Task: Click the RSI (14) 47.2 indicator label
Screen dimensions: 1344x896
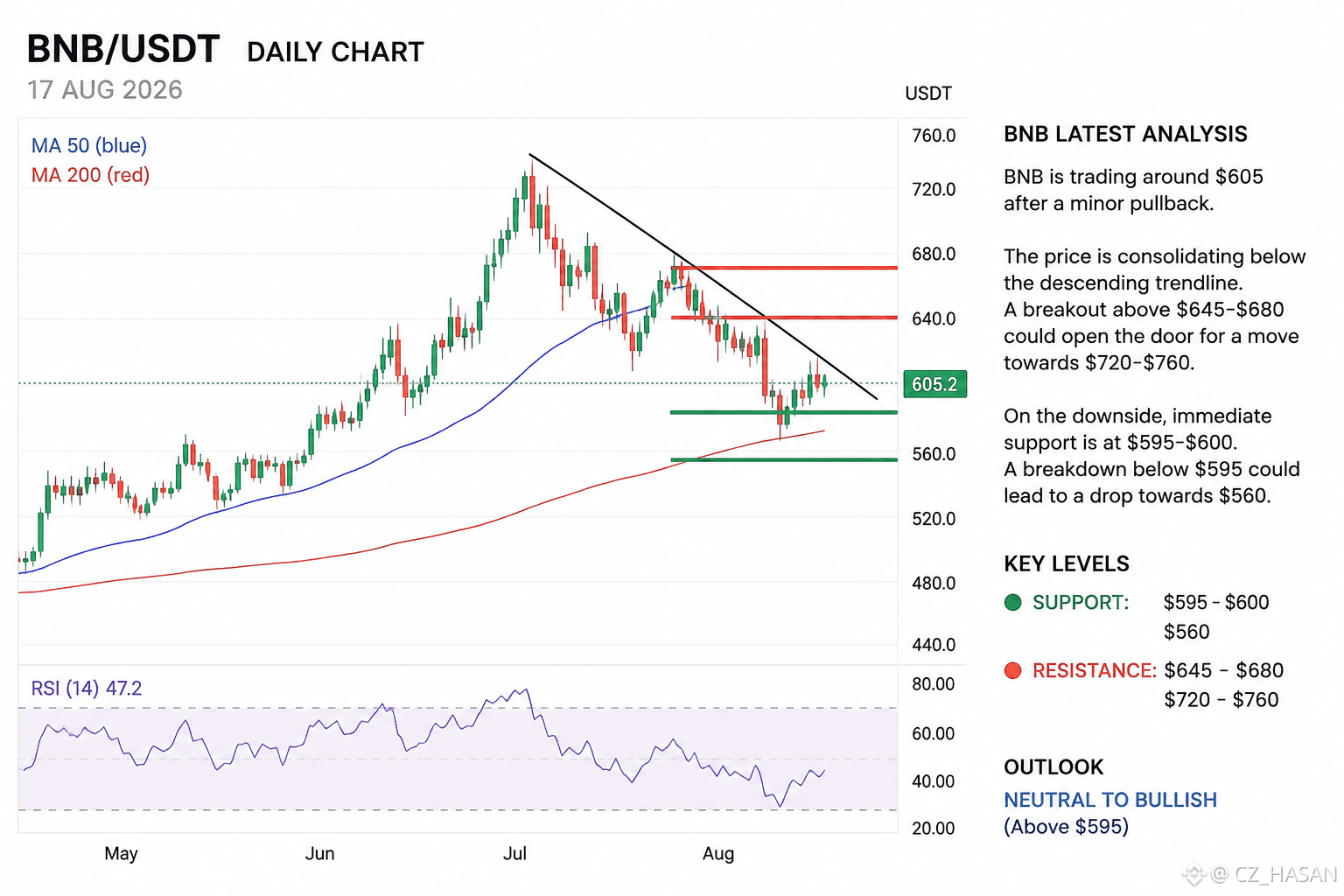Action: [87, 689]
